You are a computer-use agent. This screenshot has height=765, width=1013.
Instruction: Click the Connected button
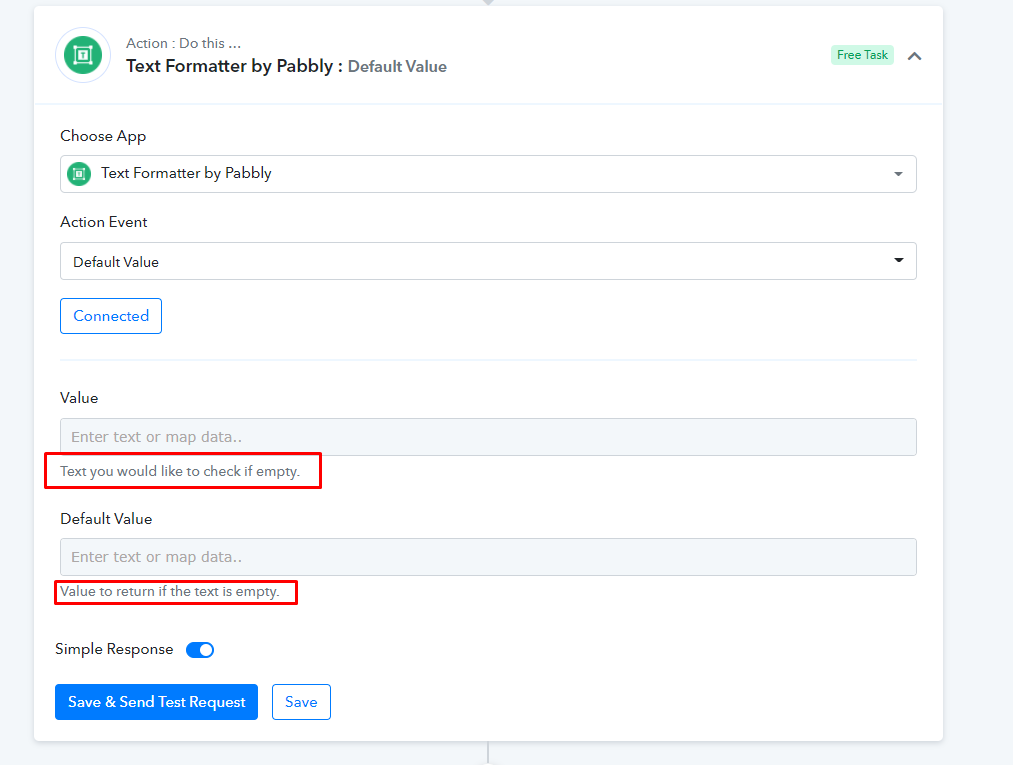[110, 316]
